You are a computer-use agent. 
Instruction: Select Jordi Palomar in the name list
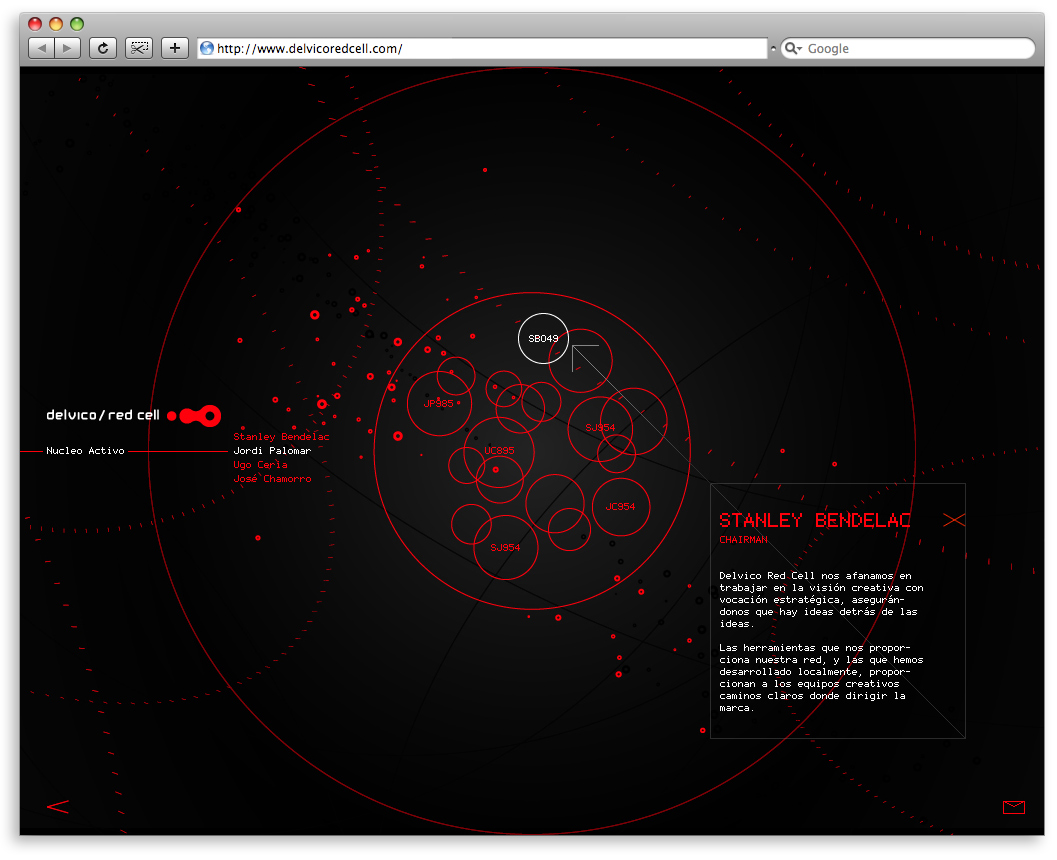point(272,451)
